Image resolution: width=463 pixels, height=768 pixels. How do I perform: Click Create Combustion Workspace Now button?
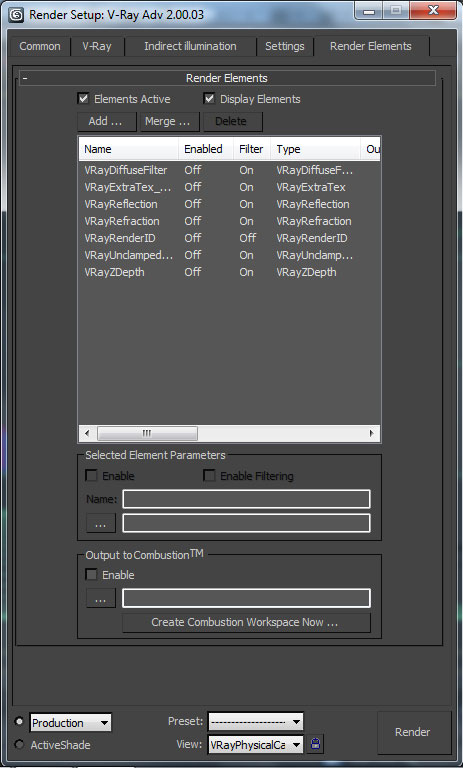tap(246, 622)
